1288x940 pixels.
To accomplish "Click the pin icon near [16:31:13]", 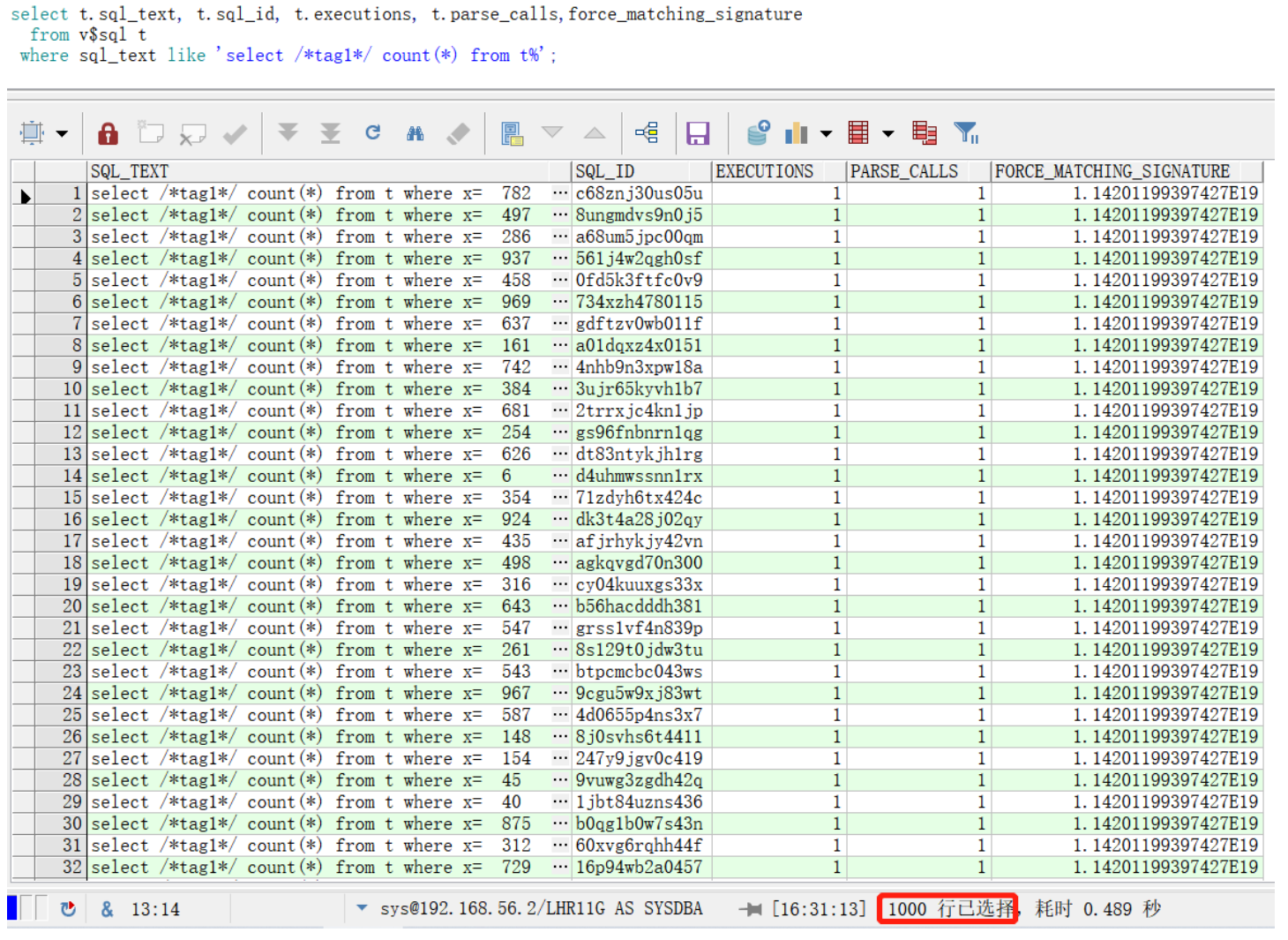I will tap(751, 909).
